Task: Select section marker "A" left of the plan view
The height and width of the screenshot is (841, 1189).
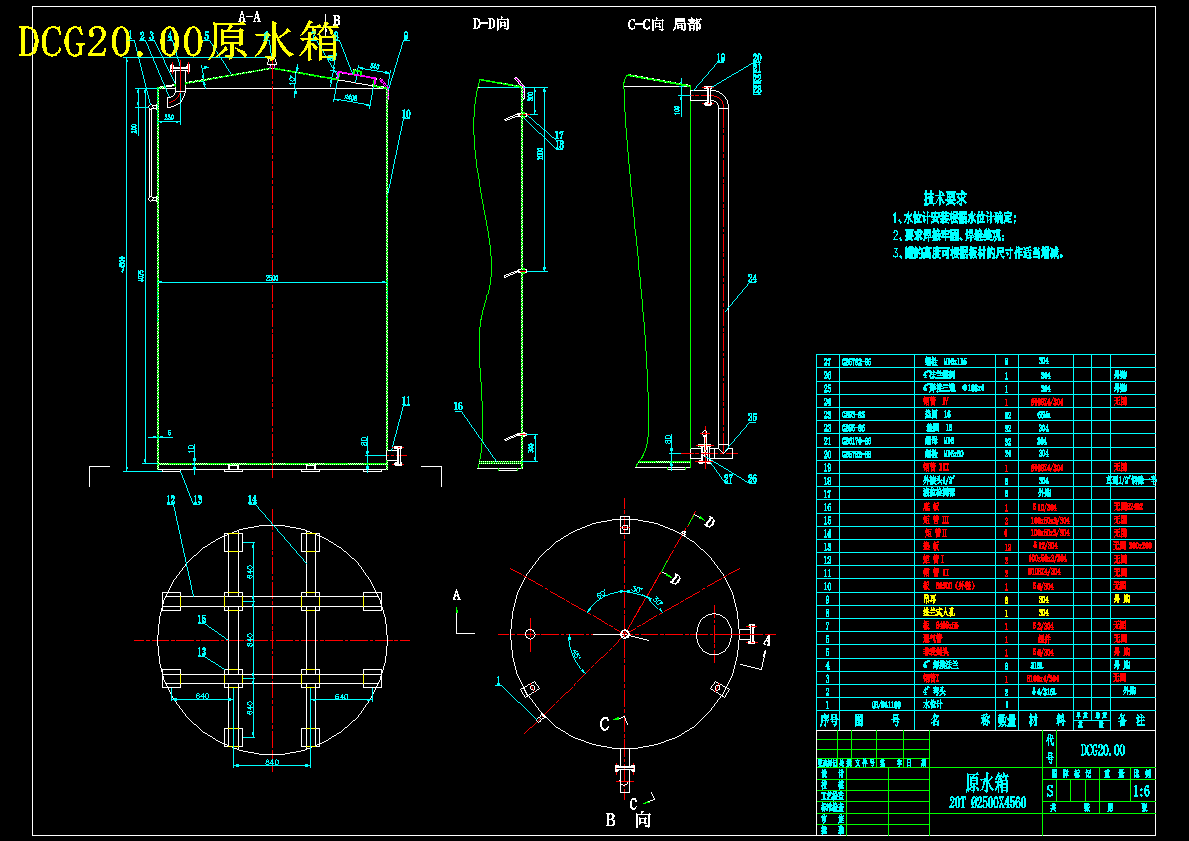Action: (x=456, y=595)
